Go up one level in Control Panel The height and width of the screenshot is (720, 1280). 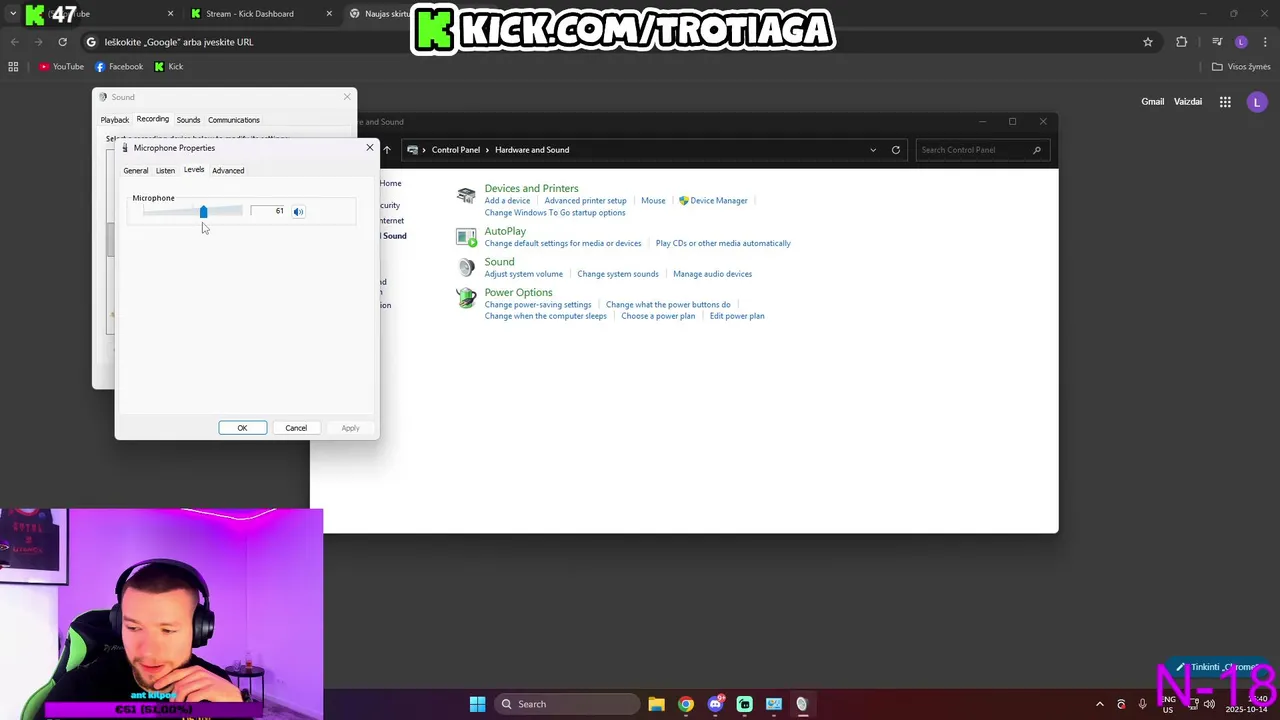click(x=387, y=150)
